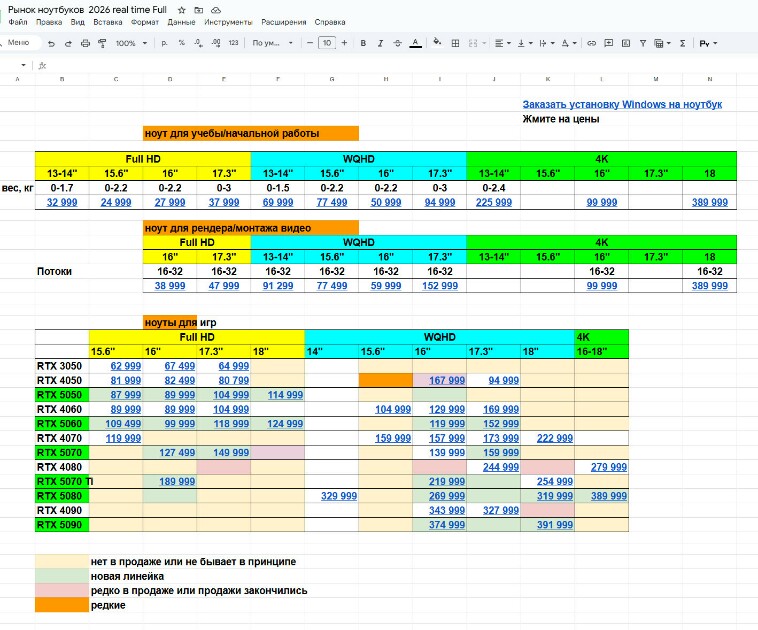Increase the number of decimal places

(216, 43)
